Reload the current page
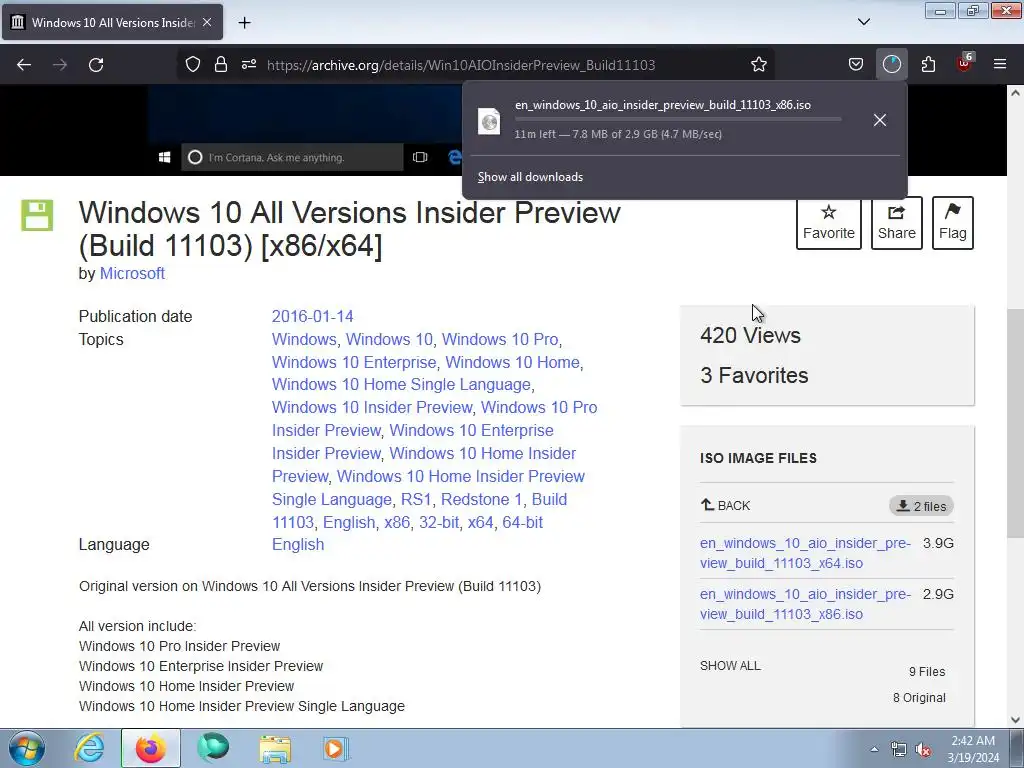The height and width of the screenshot is (768, 1024). pyautogui.click(x=96, y=65)
